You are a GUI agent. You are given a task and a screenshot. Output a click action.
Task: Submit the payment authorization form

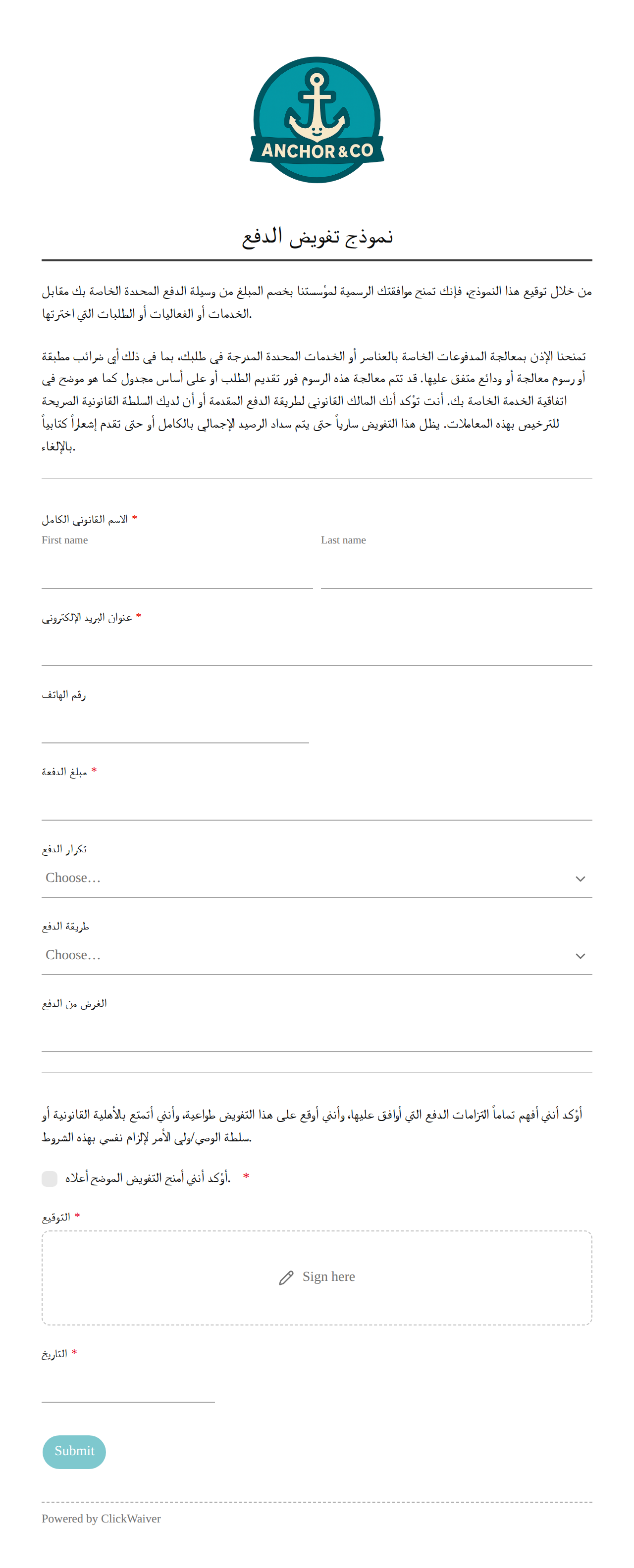point(74,1451)
